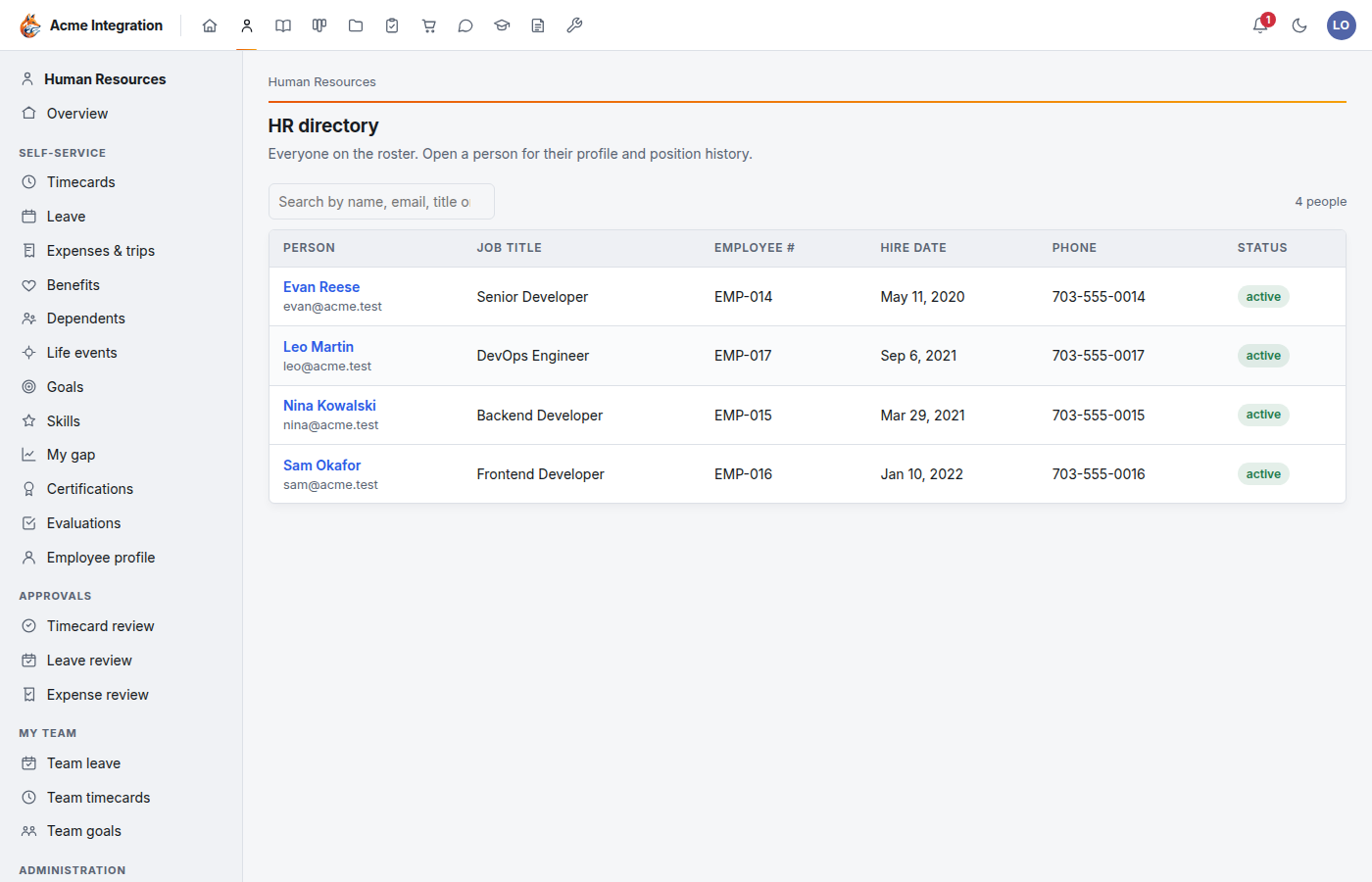
Task: Open notifications bell with red badge
Action: pos(1261,24)
